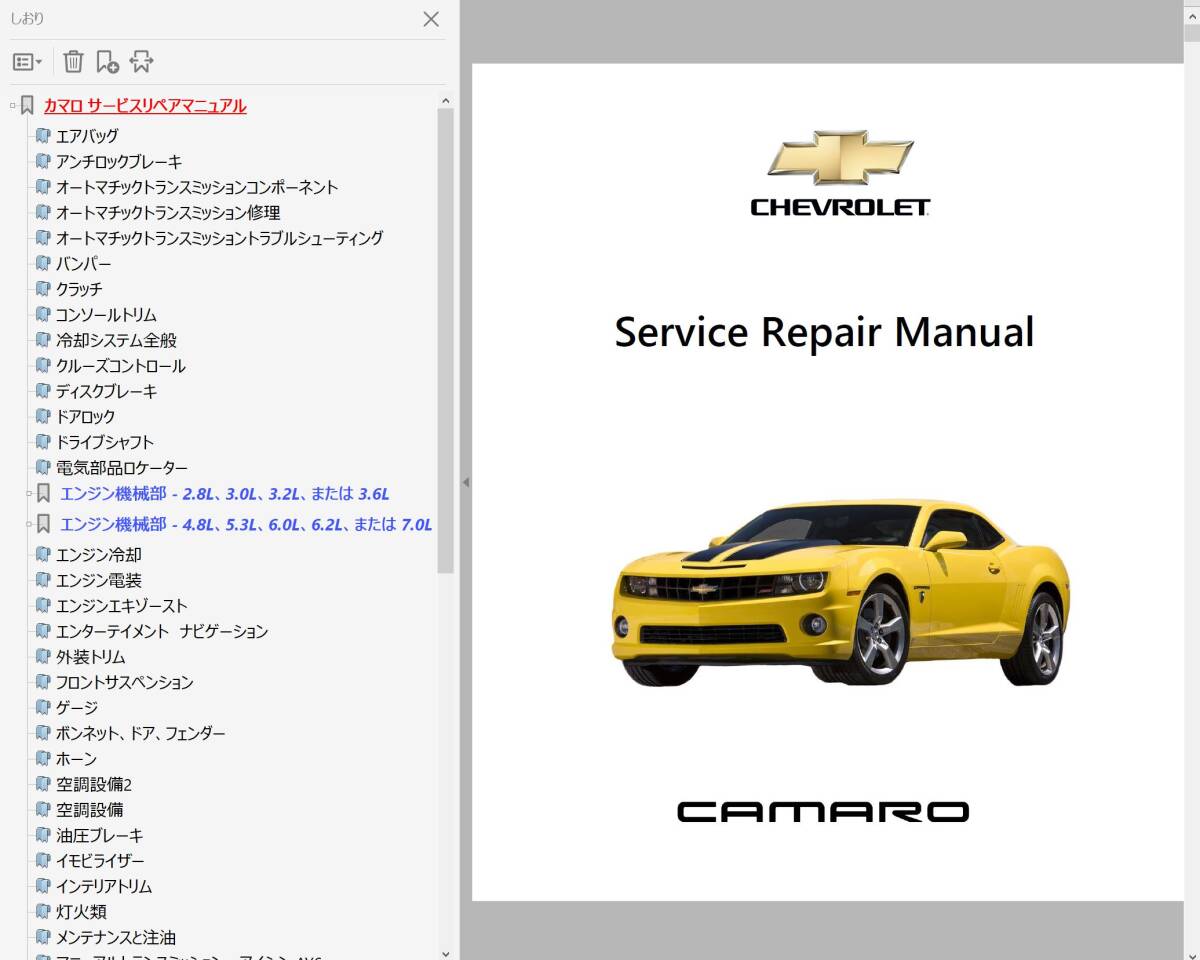The image size is (1200, 960).
Task: Click the find current bookmark star icon
Action: click(x=141, y=62)
